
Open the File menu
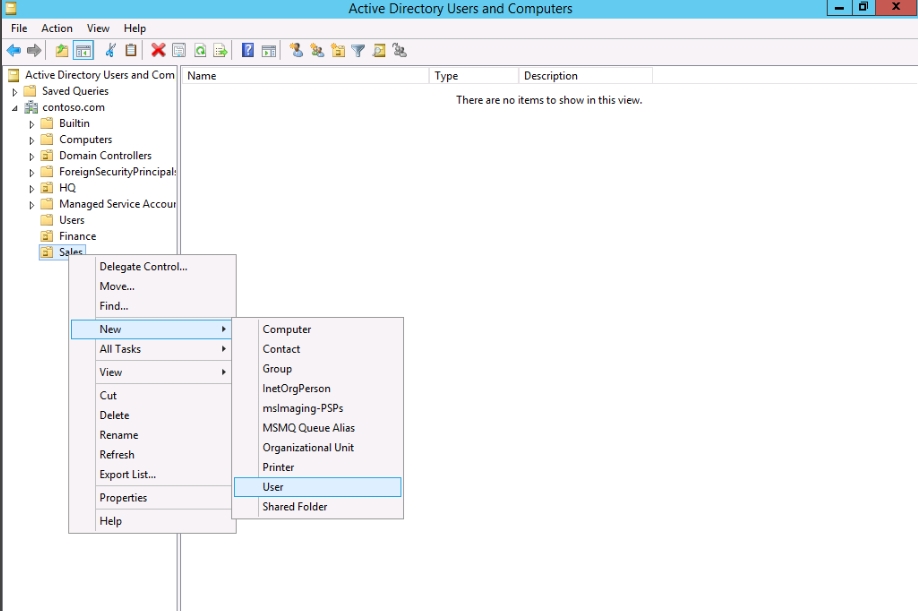[x=19, y=28]
